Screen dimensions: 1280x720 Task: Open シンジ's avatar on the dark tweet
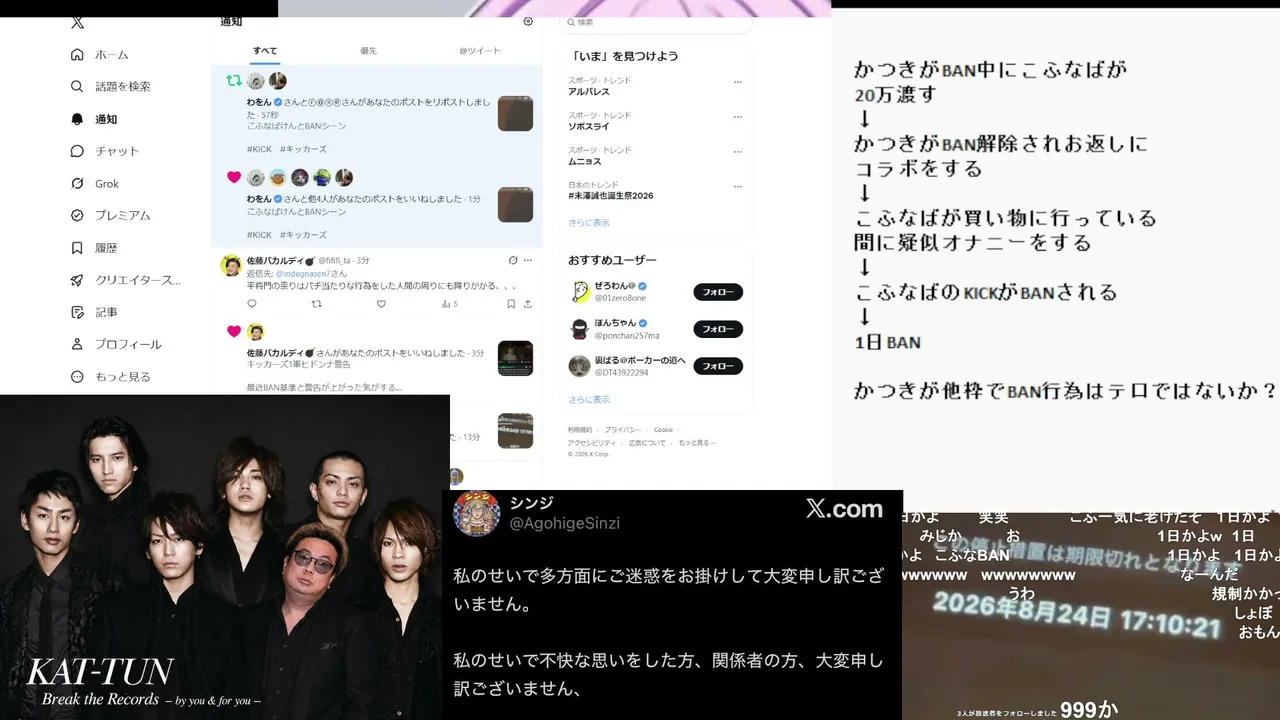pos(477,513)
